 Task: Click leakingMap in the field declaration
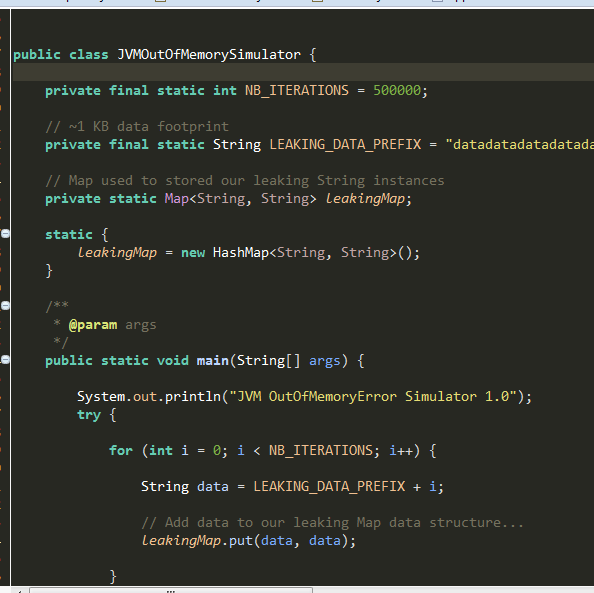(365, 199)
